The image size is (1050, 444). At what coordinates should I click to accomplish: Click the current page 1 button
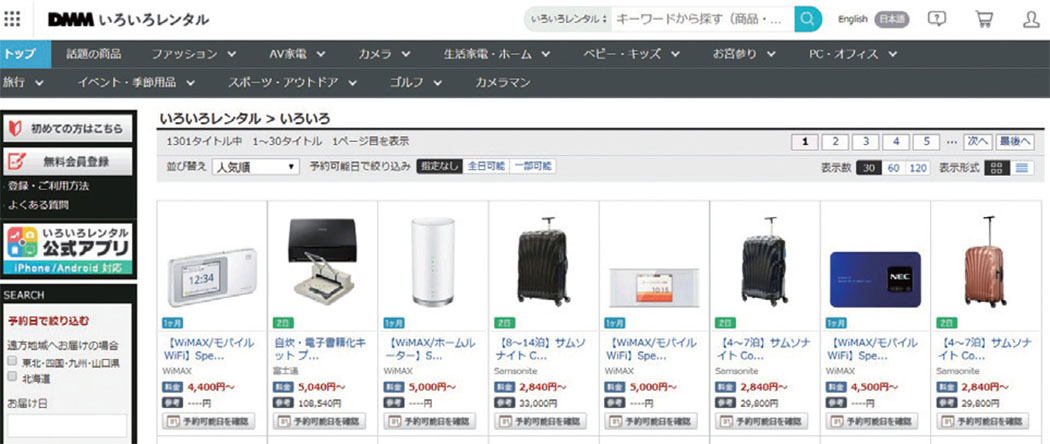tap(805, 142)
